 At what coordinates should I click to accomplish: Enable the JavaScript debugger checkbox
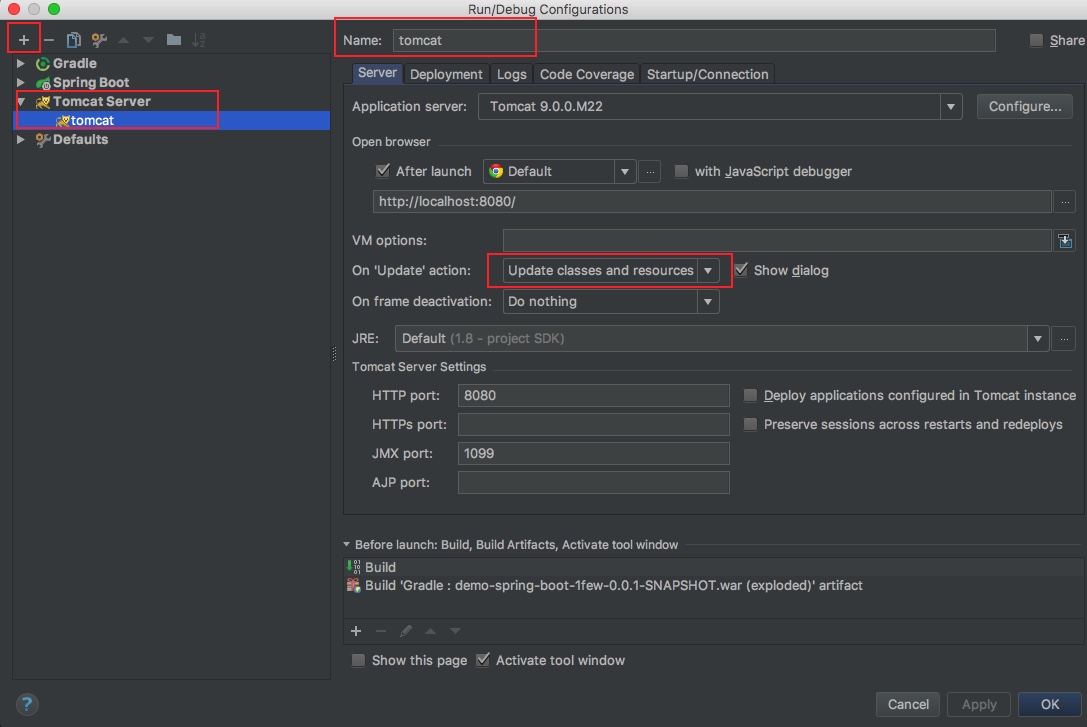681,171
